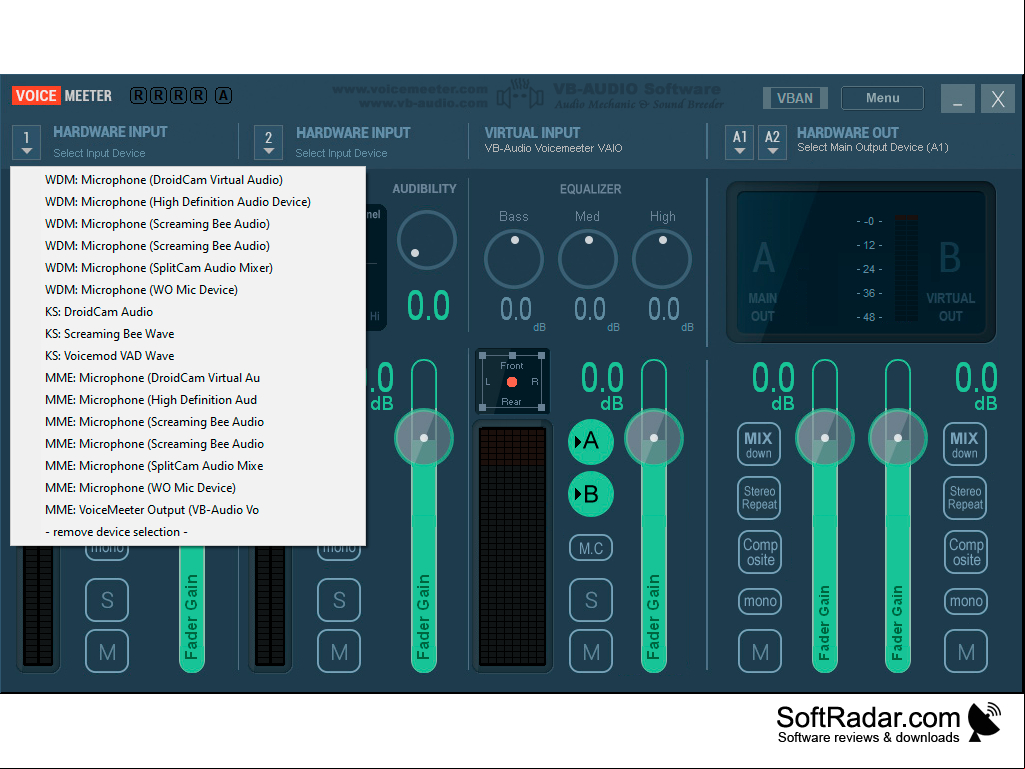
Task: Choose MME: Microphone (WO Mic Device)
Action: [x=188, y=488]
